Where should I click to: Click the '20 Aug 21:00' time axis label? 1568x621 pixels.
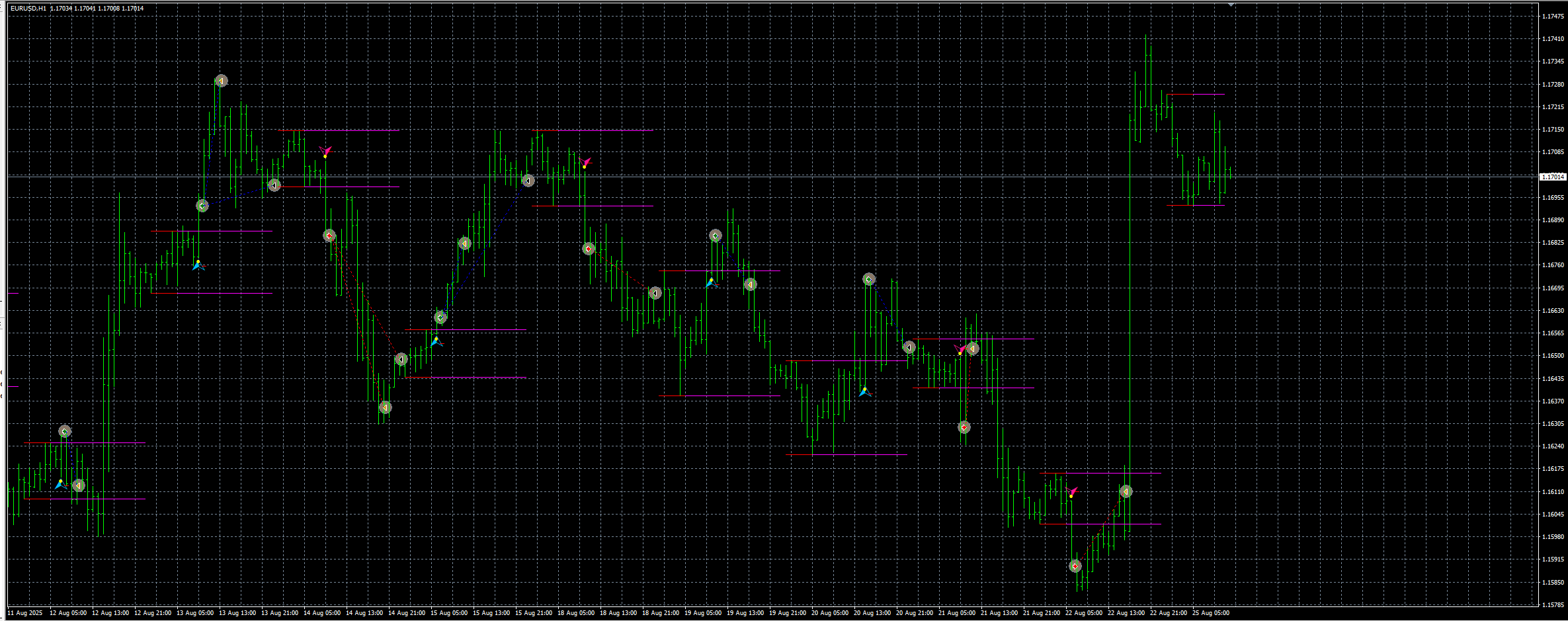(x=915, y=613)
